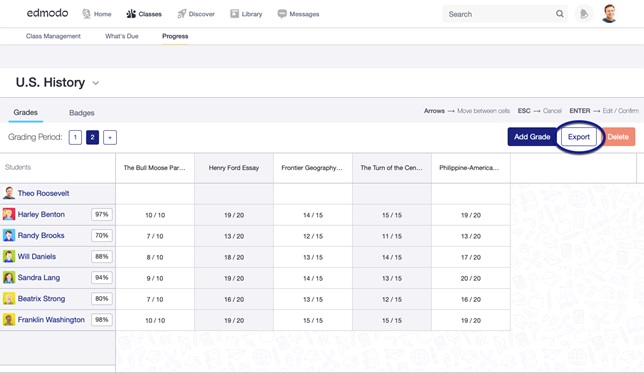Select grading period 2
644x373 pixels.
92,137
